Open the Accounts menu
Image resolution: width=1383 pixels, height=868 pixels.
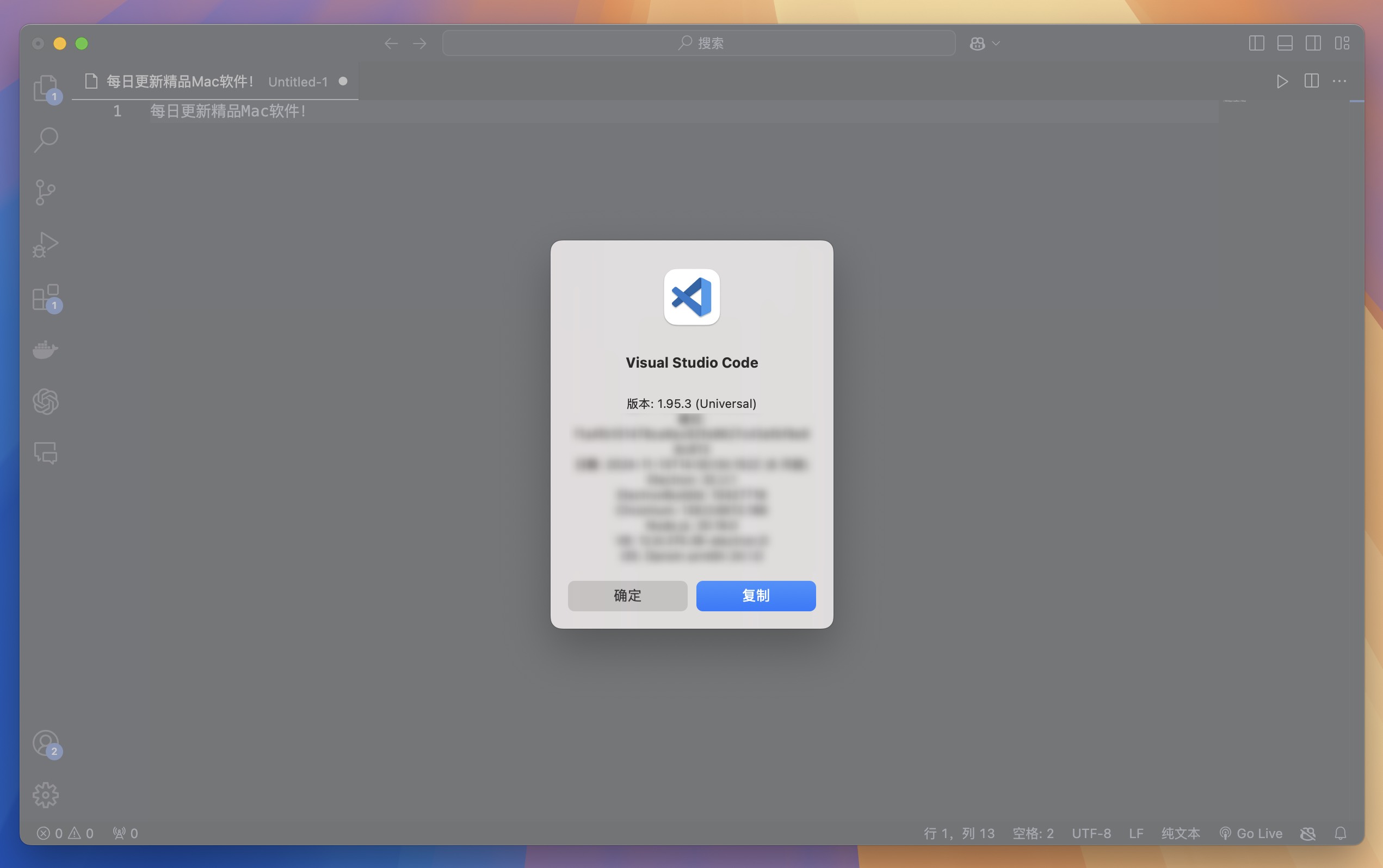(x=45, y=743)
